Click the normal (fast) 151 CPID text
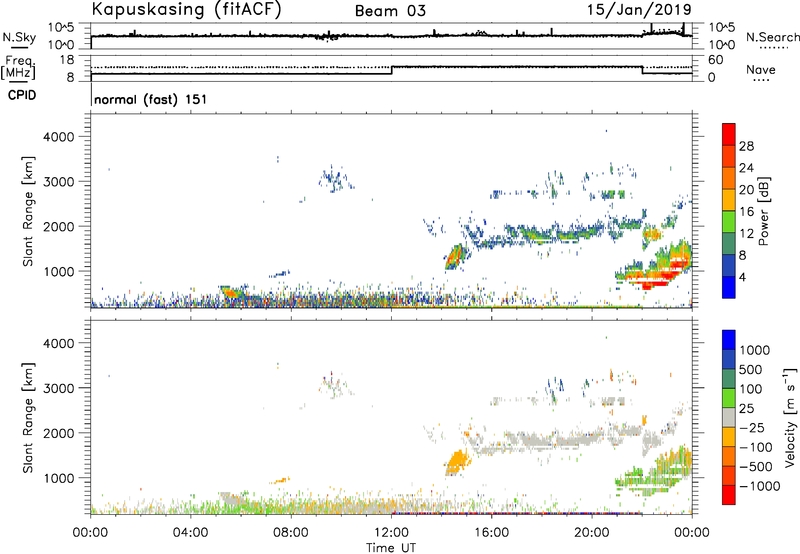The height and width of the screenshot is (554, 800). coord(151,99)
